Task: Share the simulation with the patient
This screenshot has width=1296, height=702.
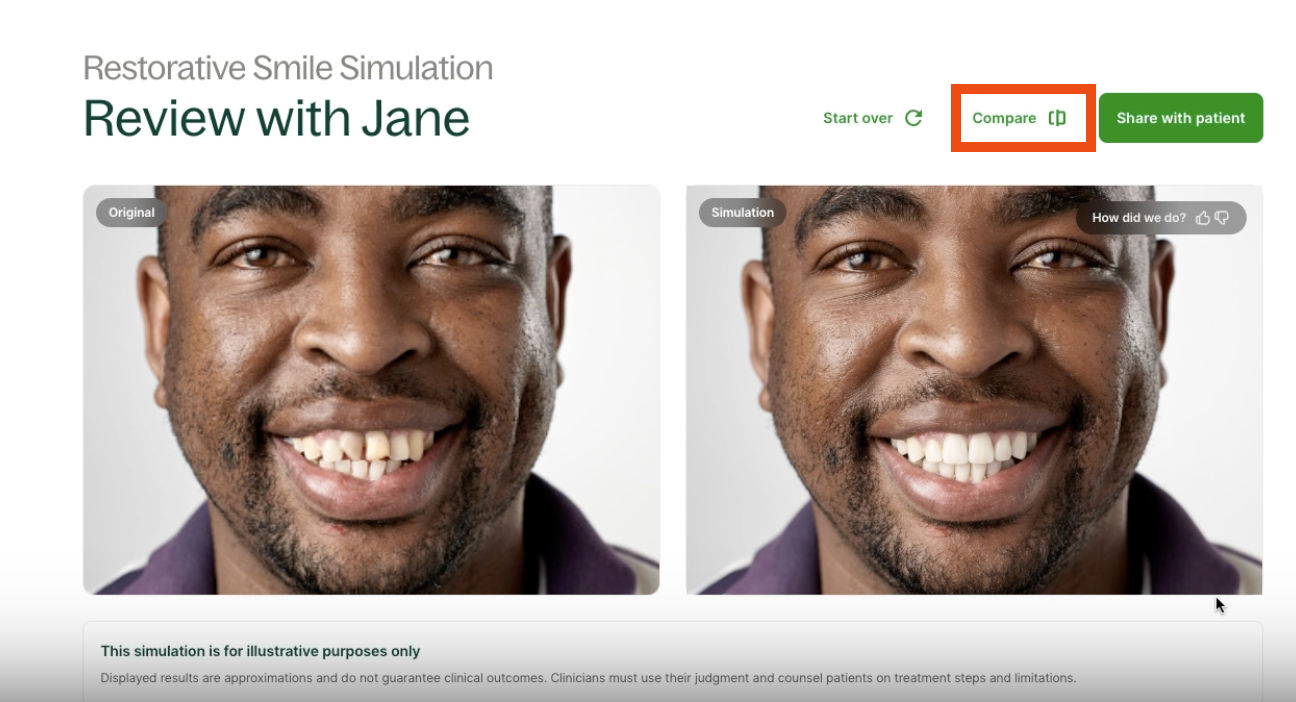Action: 1181,118
